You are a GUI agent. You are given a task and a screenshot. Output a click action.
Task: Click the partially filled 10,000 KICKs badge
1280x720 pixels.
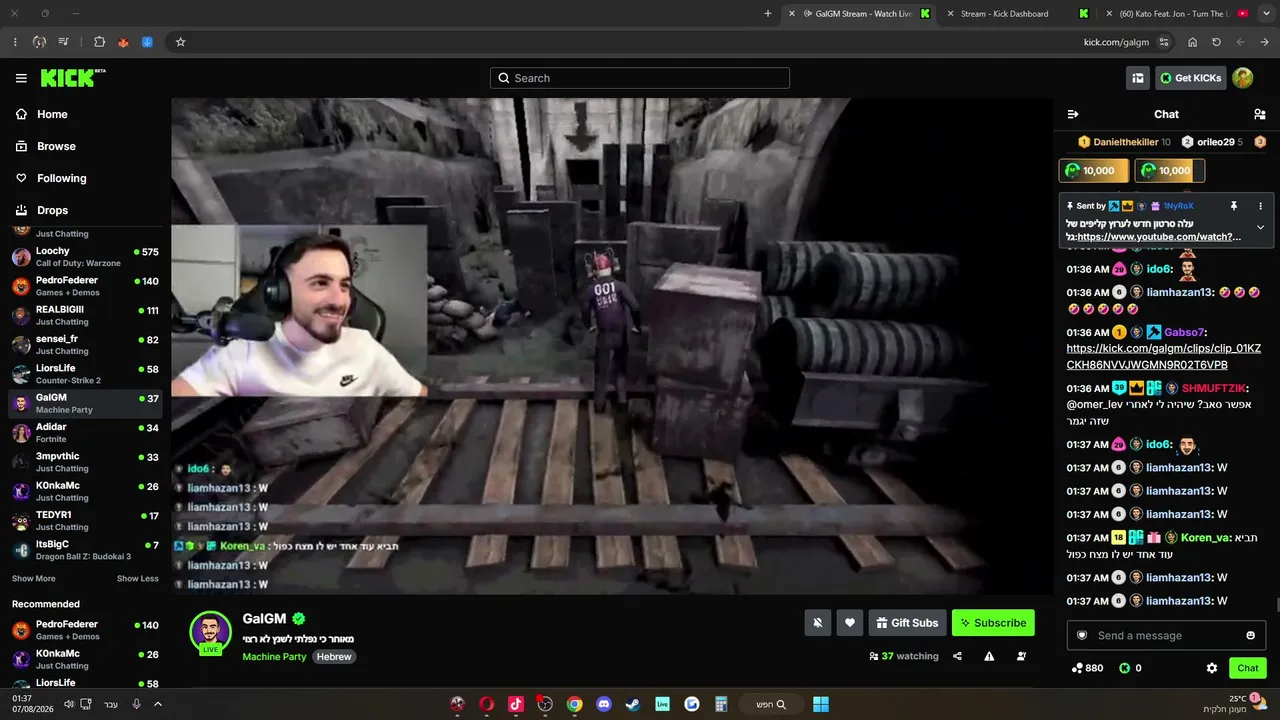click(1170, 171)
